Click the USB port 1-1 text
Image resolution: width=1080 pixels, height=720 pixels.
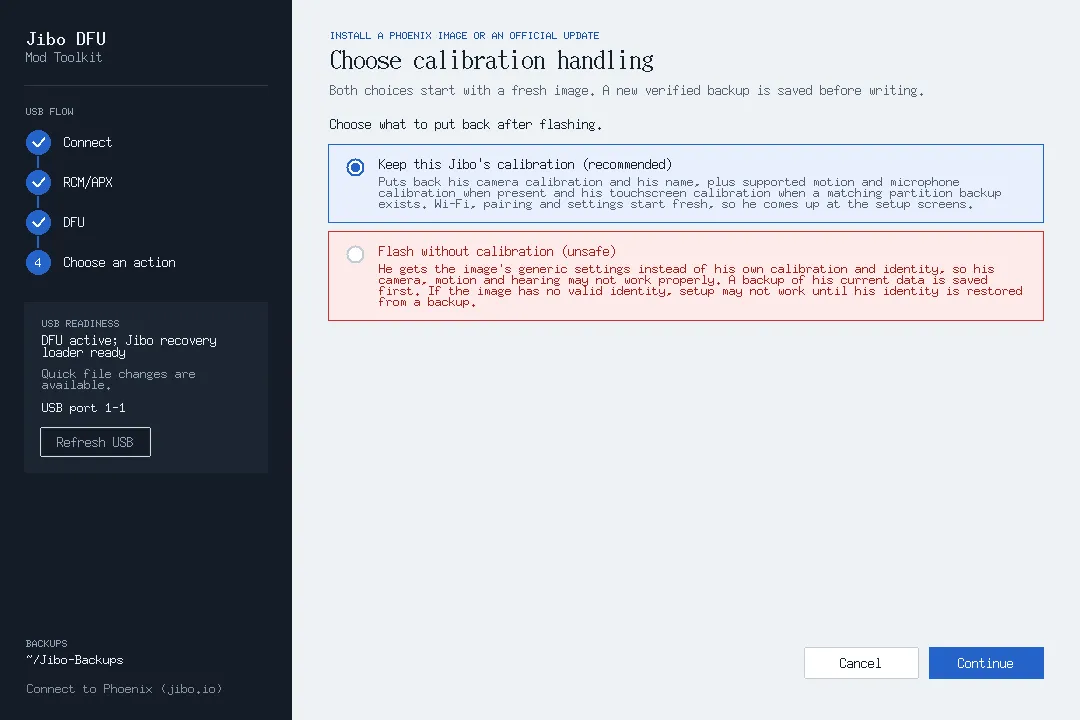tap(83, 408)
